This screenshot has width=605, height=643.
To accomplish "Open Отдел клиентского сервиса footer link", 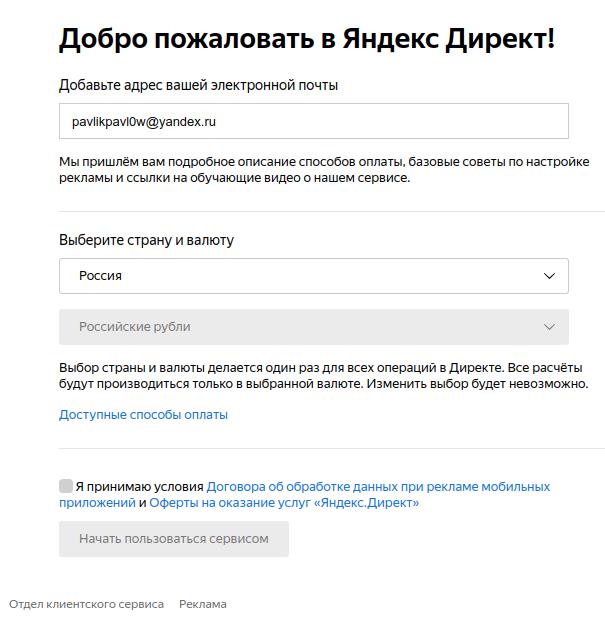I will (87, 604).
